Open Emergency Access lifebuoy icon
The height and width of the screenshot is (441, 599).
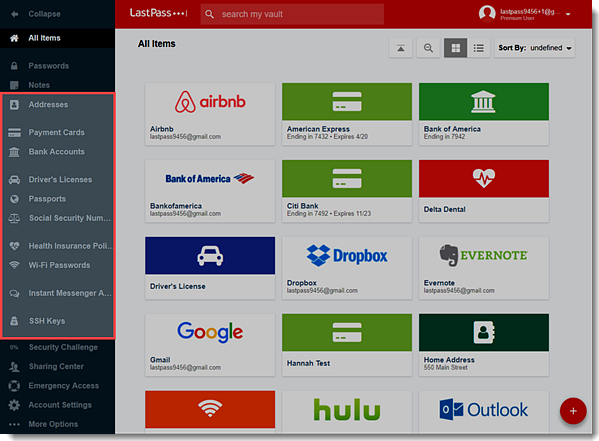point(14,386)
